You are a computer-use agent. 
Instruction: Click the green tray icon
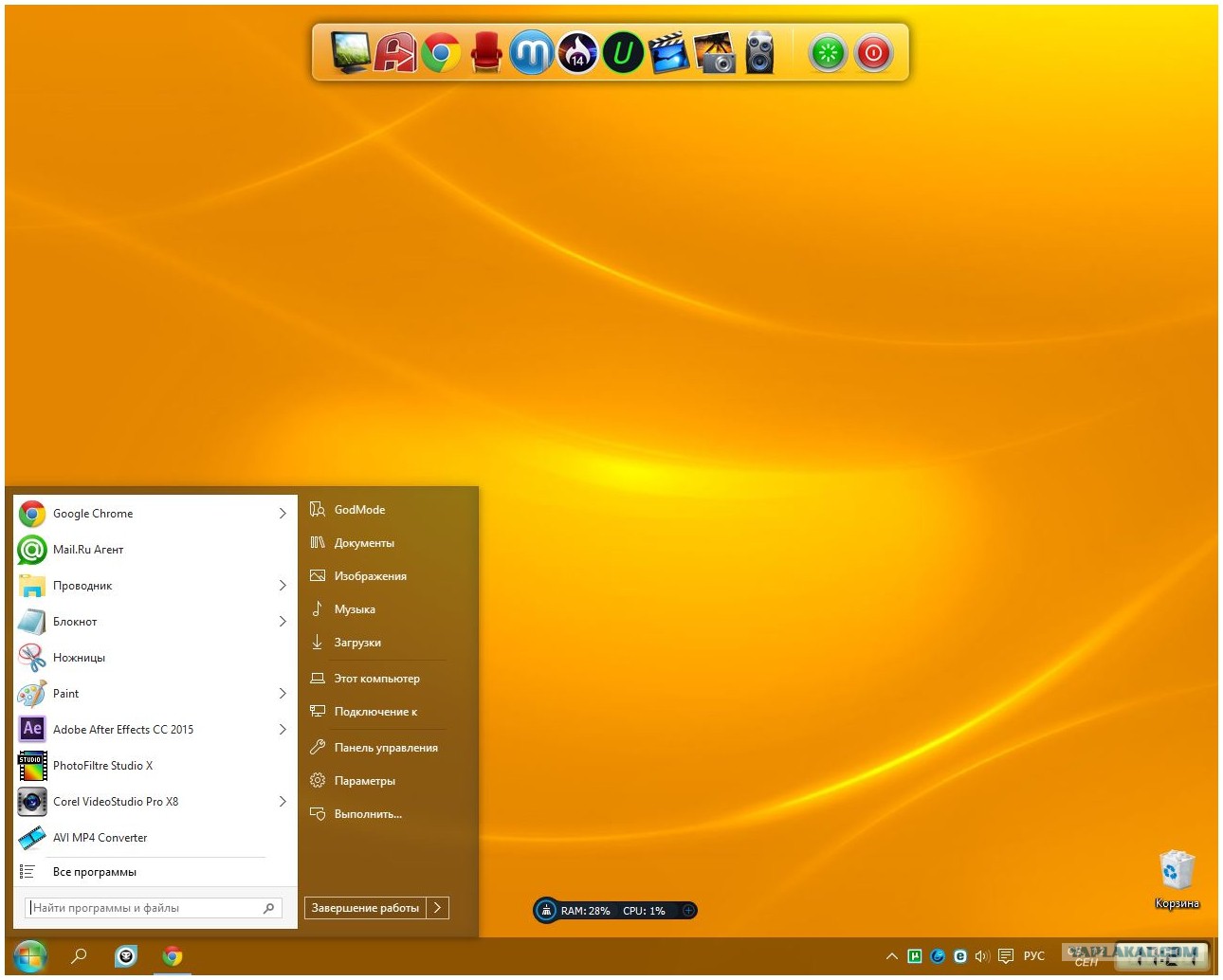tap(914, 956)
